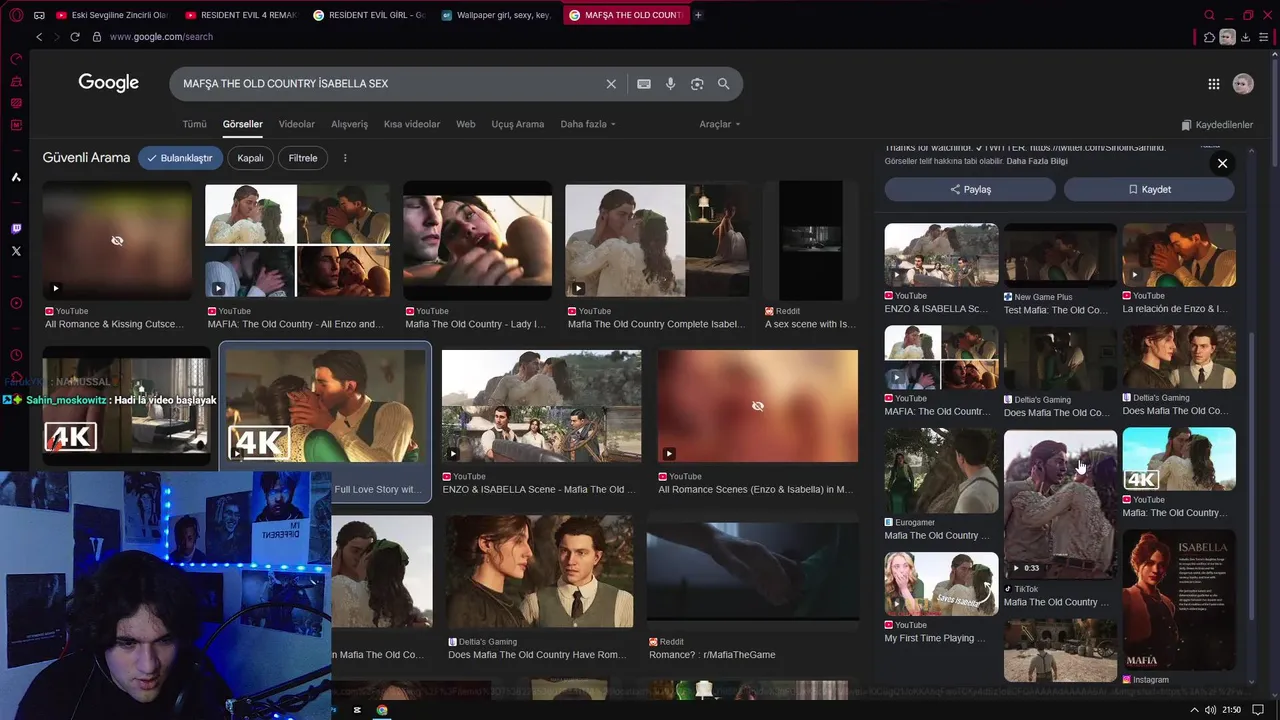Switch to the Uçuş Arama search tab
This screenshot has width=1280, height=720.
518,124
